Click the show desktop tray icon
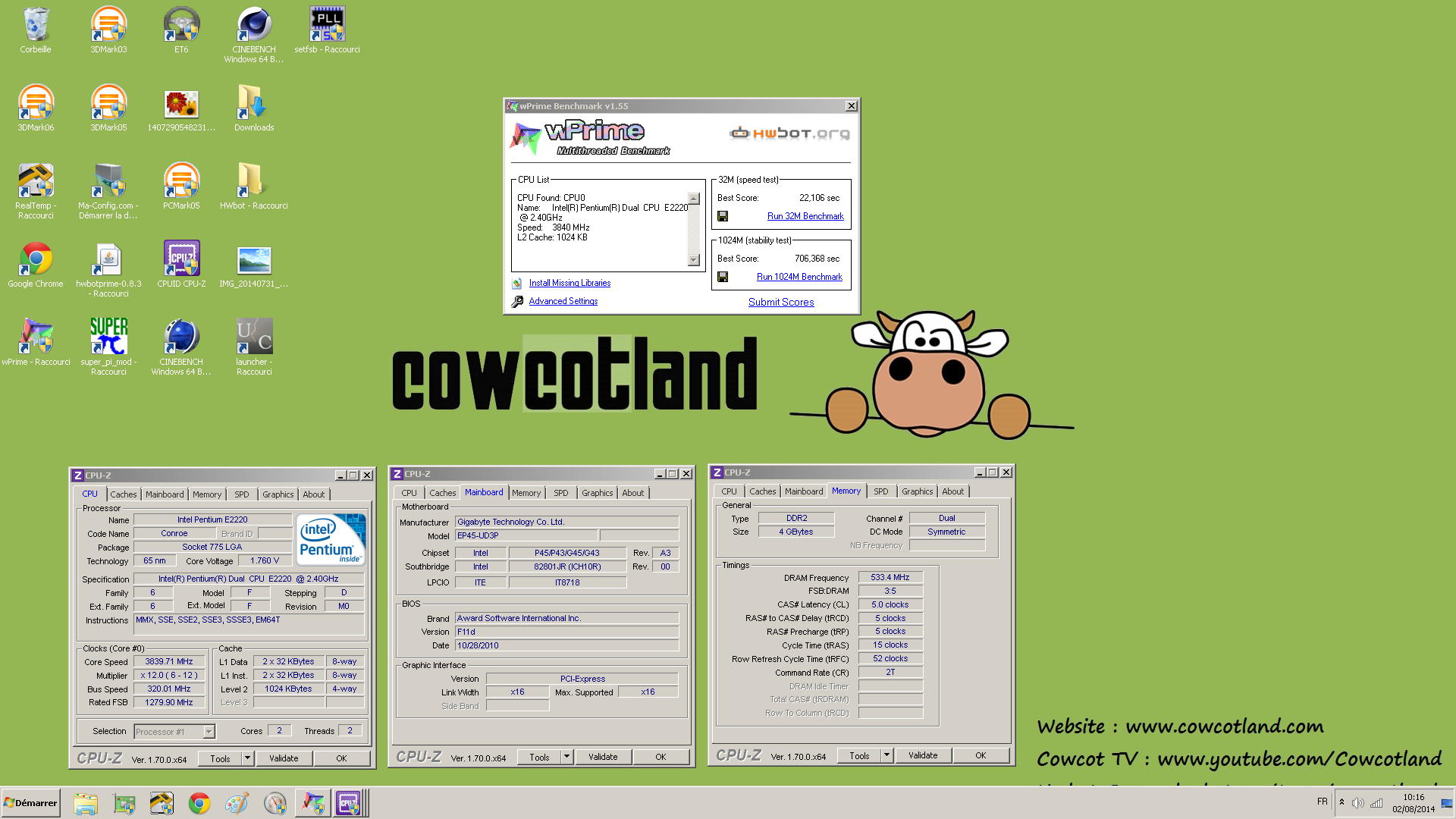 1447,803
